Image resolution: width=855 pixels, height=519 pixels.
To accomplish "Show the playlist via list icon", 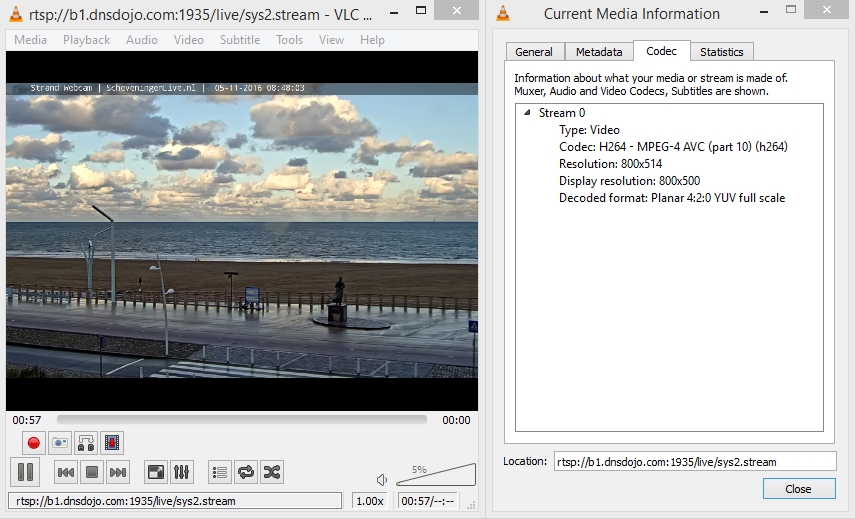I will point(220,472).
